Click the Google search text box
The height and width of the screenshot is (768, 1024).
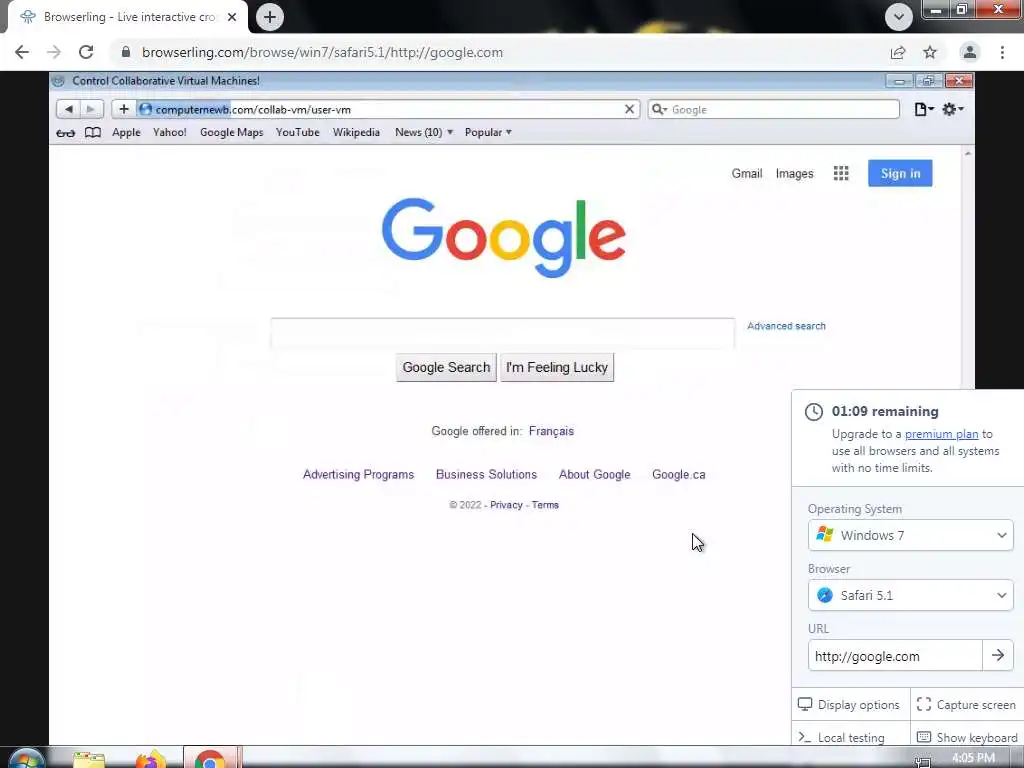(x=503, y=333)
